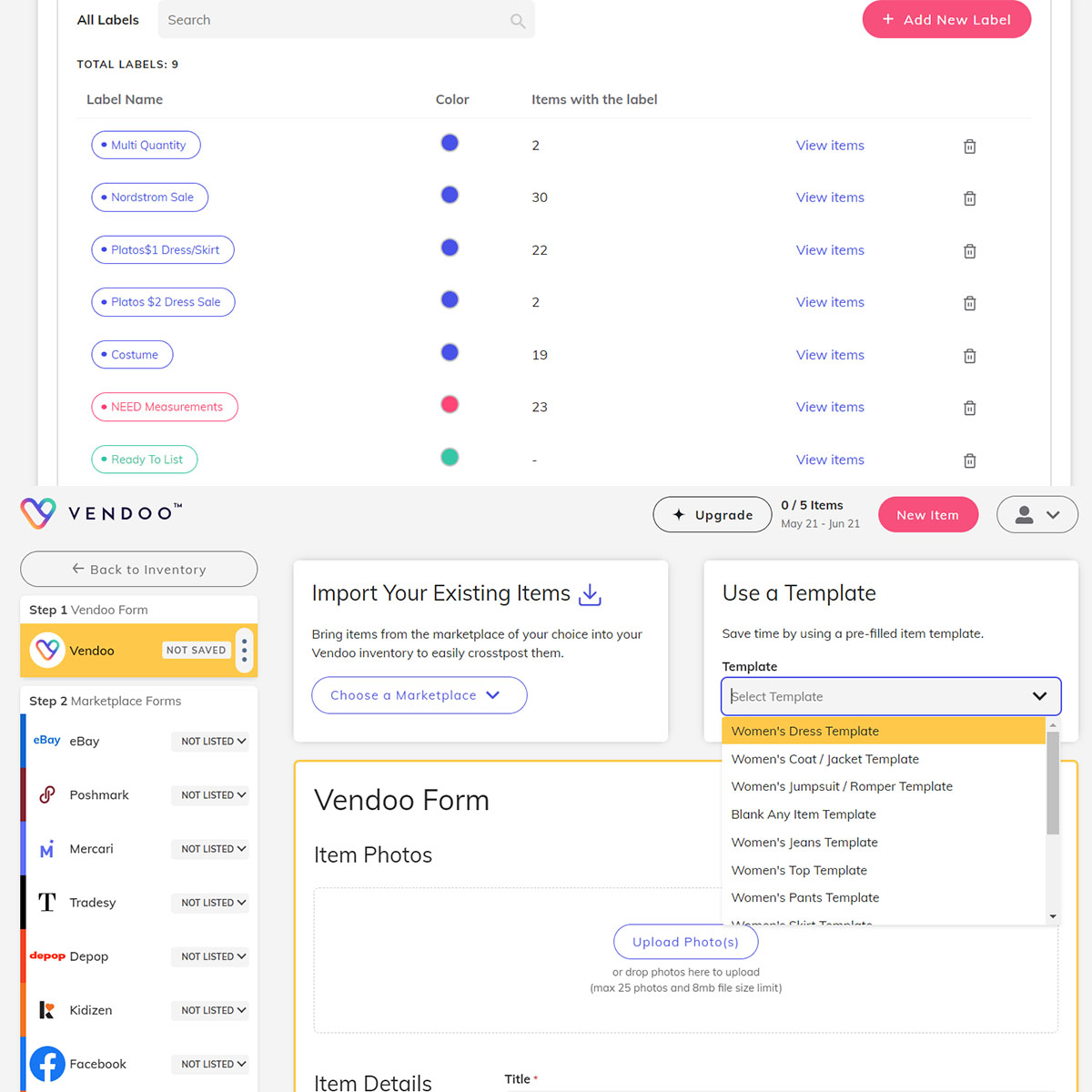Click template list scrollbar down arrow

click(x=1053, y=917)
